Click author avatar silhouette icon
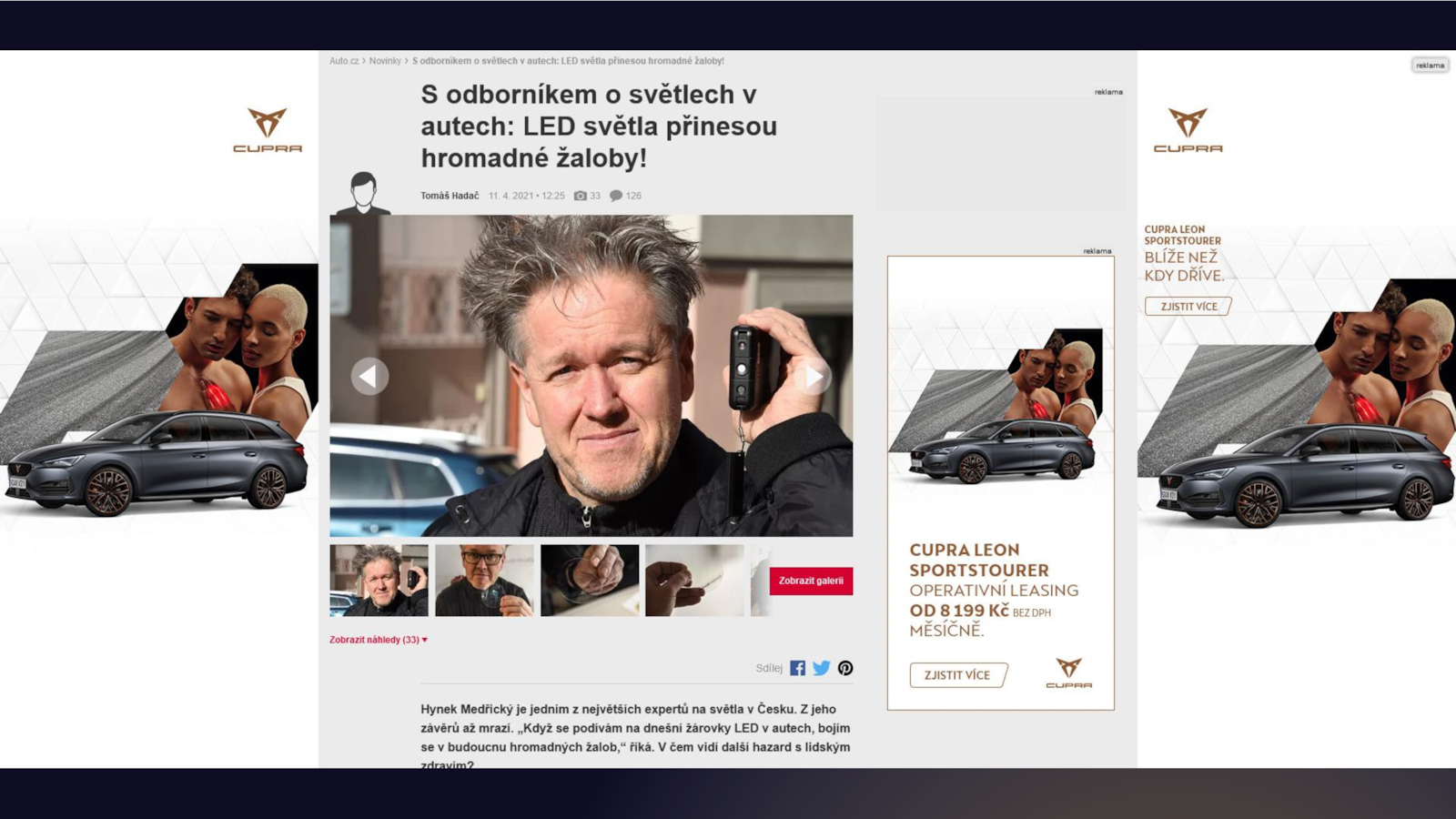Image resolution: width=1456 pixels, height=819 pixels. click(363, 192)
